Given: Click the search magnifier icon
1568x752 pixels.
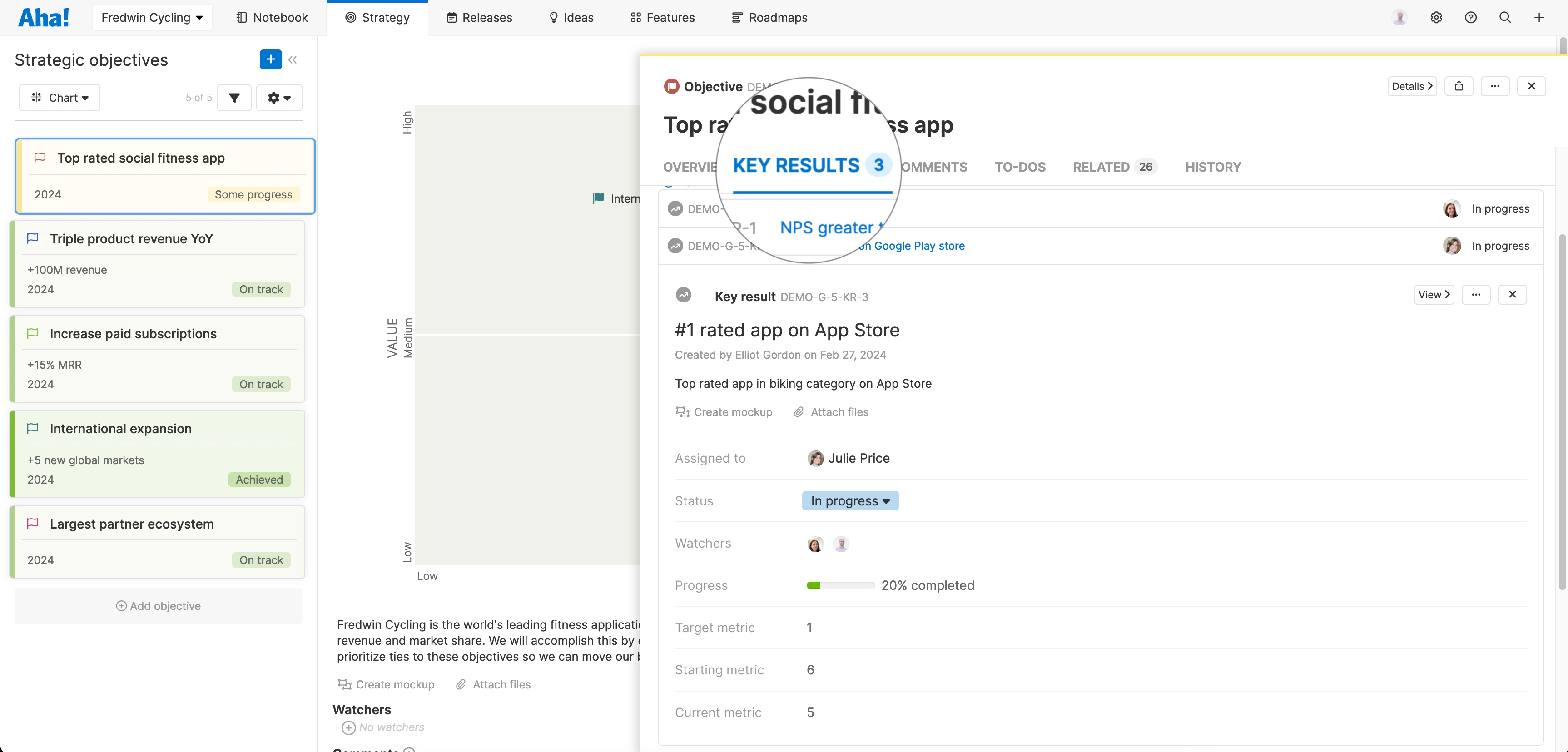Looking at the screenshot, I should tap(1505, 17).
